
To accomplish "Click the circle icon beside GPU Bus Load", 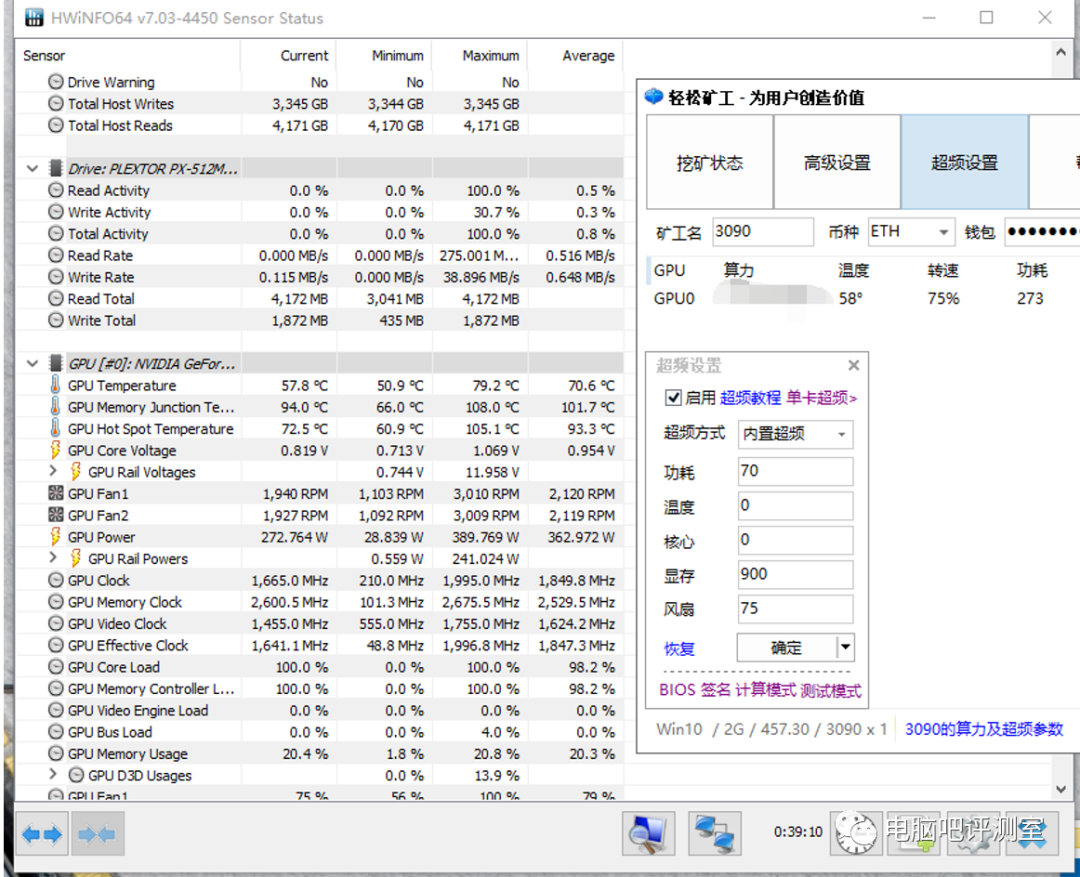I will point(56,732).
